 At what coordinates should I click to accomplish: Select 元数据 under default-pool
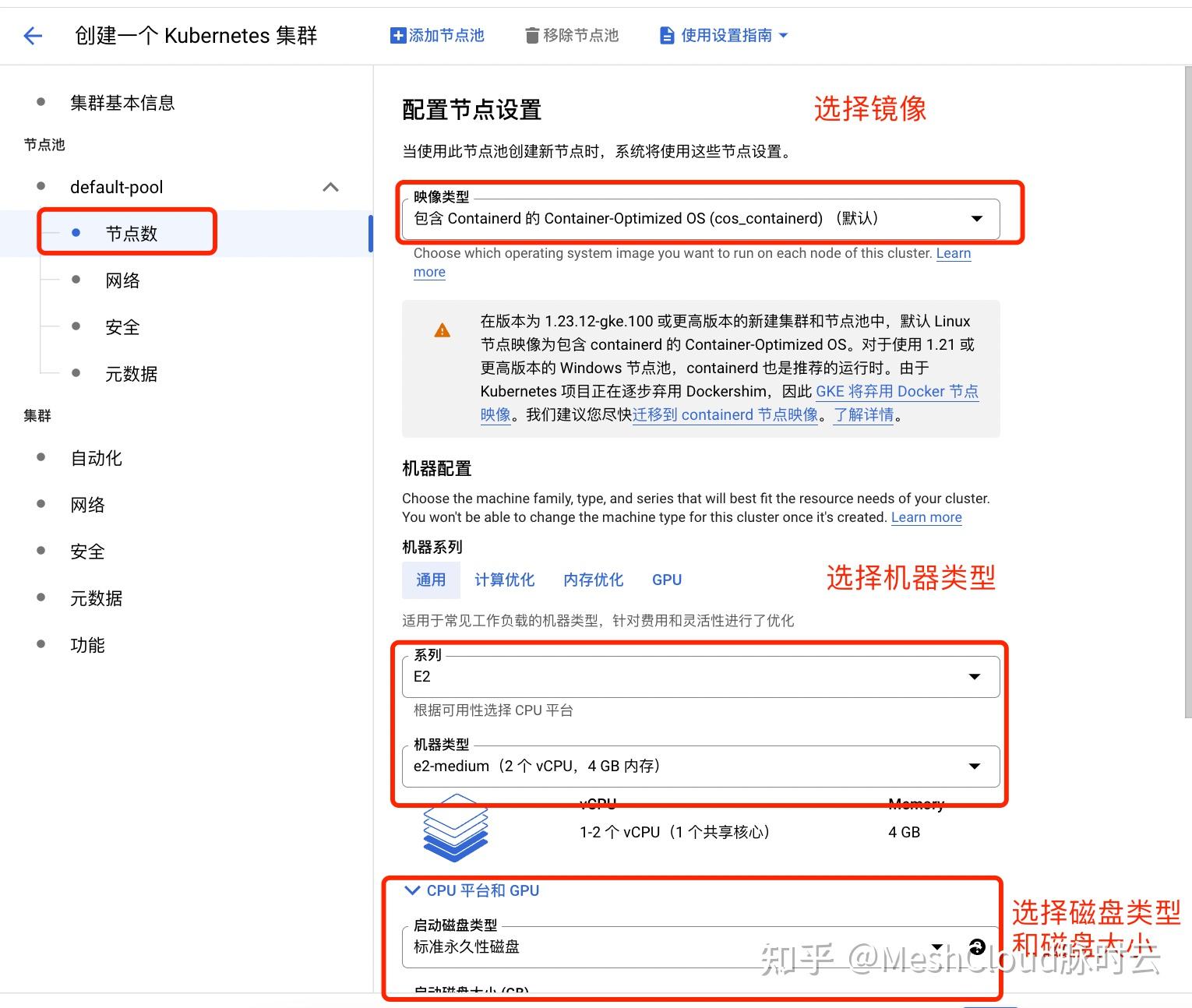click(131, 373)
